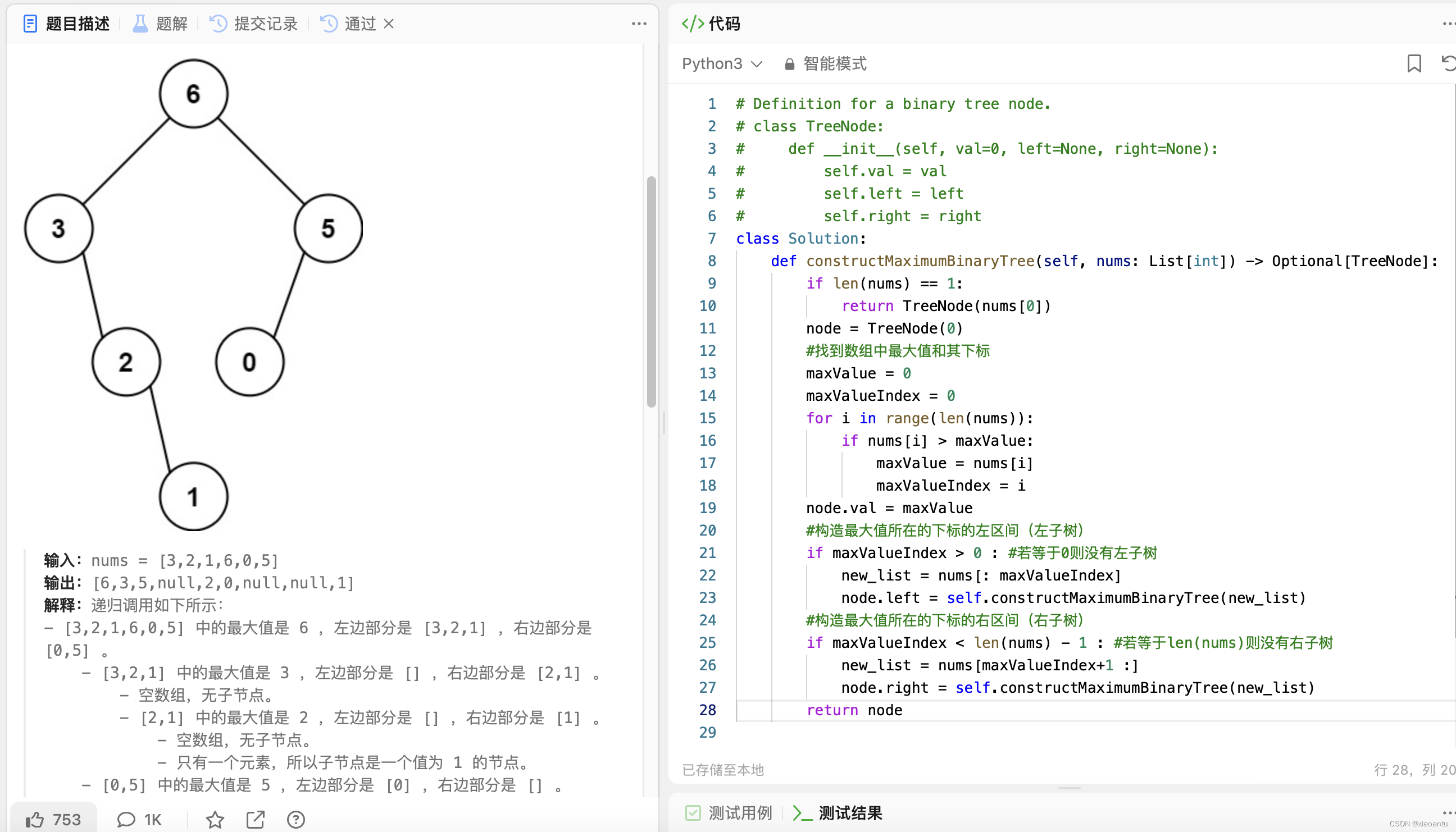1456x832 pixels.
Task: Open the 测试用例 tab
Action: [x=729, y=812]
